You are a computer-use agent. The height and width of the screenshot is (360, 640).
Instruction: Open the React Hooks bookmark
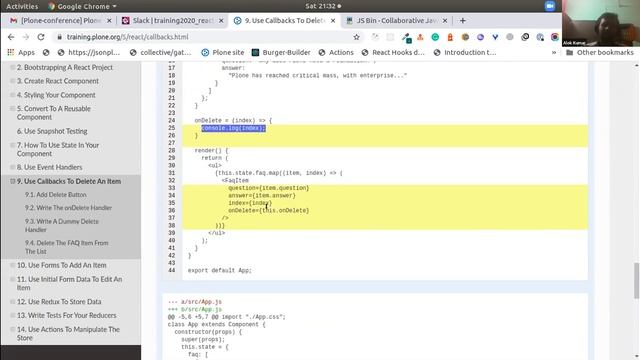point(393,52)
